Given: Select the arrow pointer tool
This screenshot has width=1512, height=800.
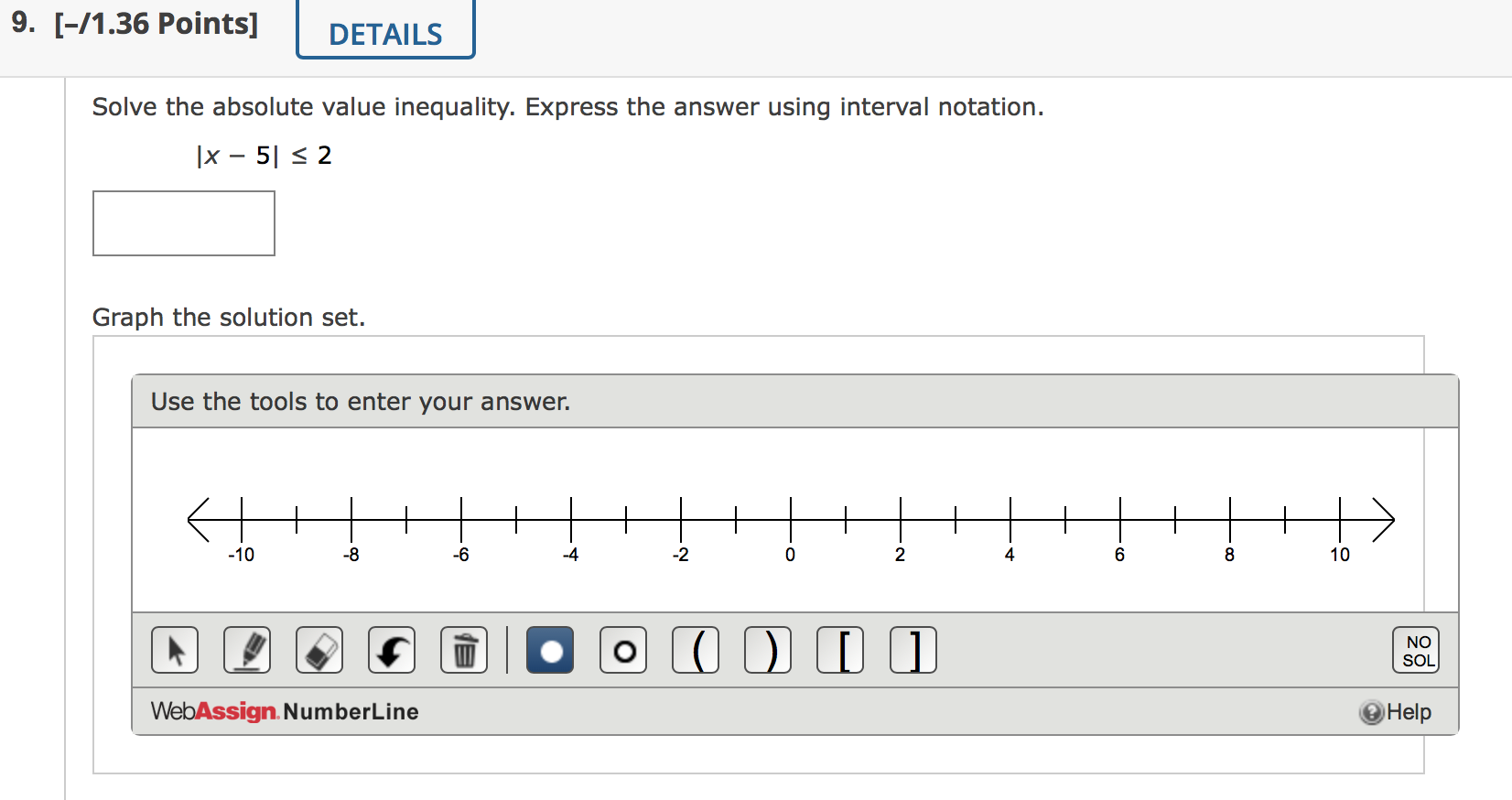Looking at the screenshot, I should pos(174,650).
